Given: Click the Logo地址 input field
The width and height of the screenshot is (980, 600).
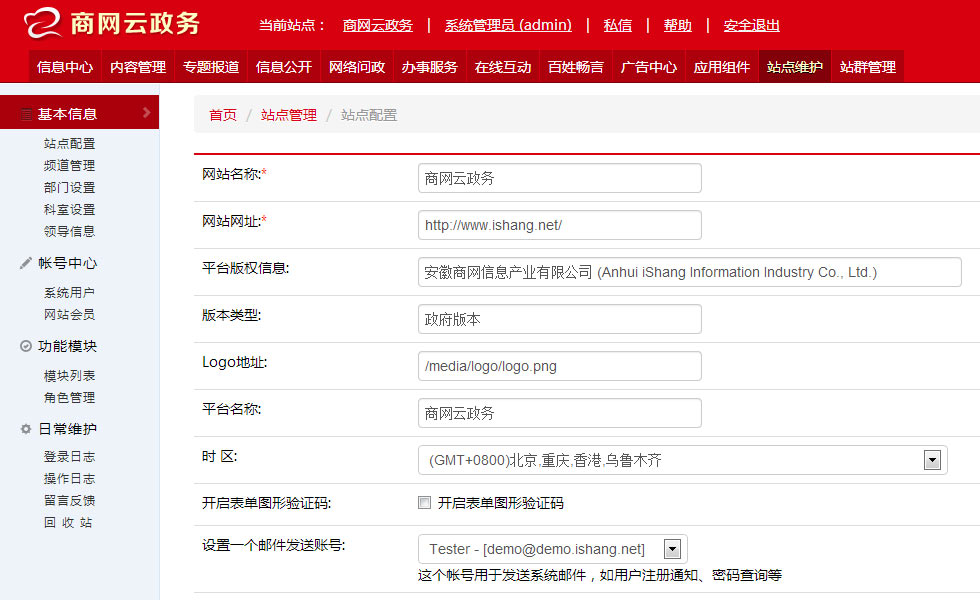Looking at the screenshot, I should (559, 366).
